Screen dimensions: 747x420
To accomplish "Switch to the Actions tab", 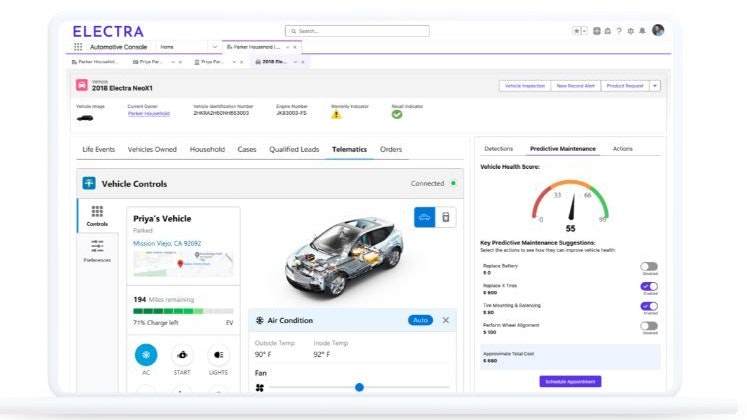I will [622, 149].
